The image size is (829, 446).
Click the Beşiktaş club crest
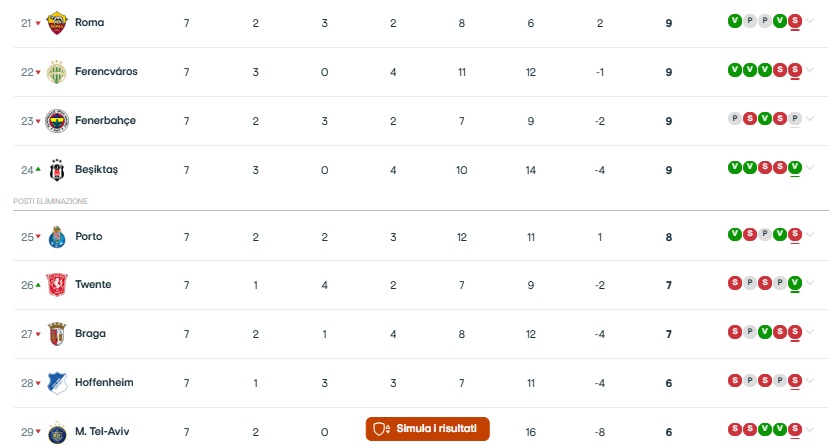[57, 170]
